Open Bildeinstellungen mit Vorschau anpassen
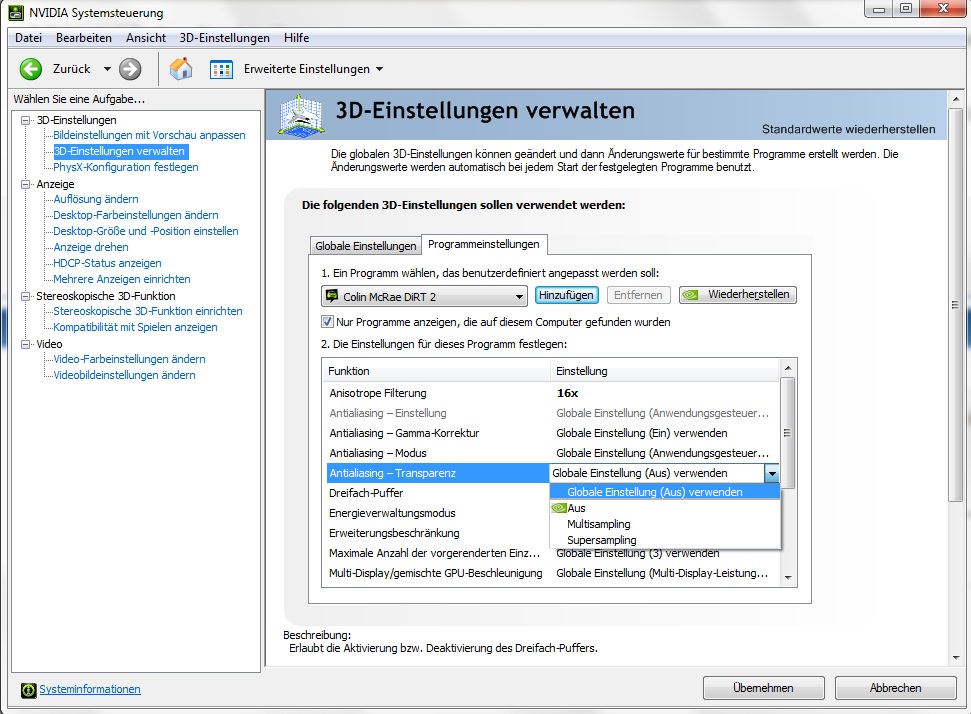The height and width of the screenshot is (714, 971). pos(149,135)
